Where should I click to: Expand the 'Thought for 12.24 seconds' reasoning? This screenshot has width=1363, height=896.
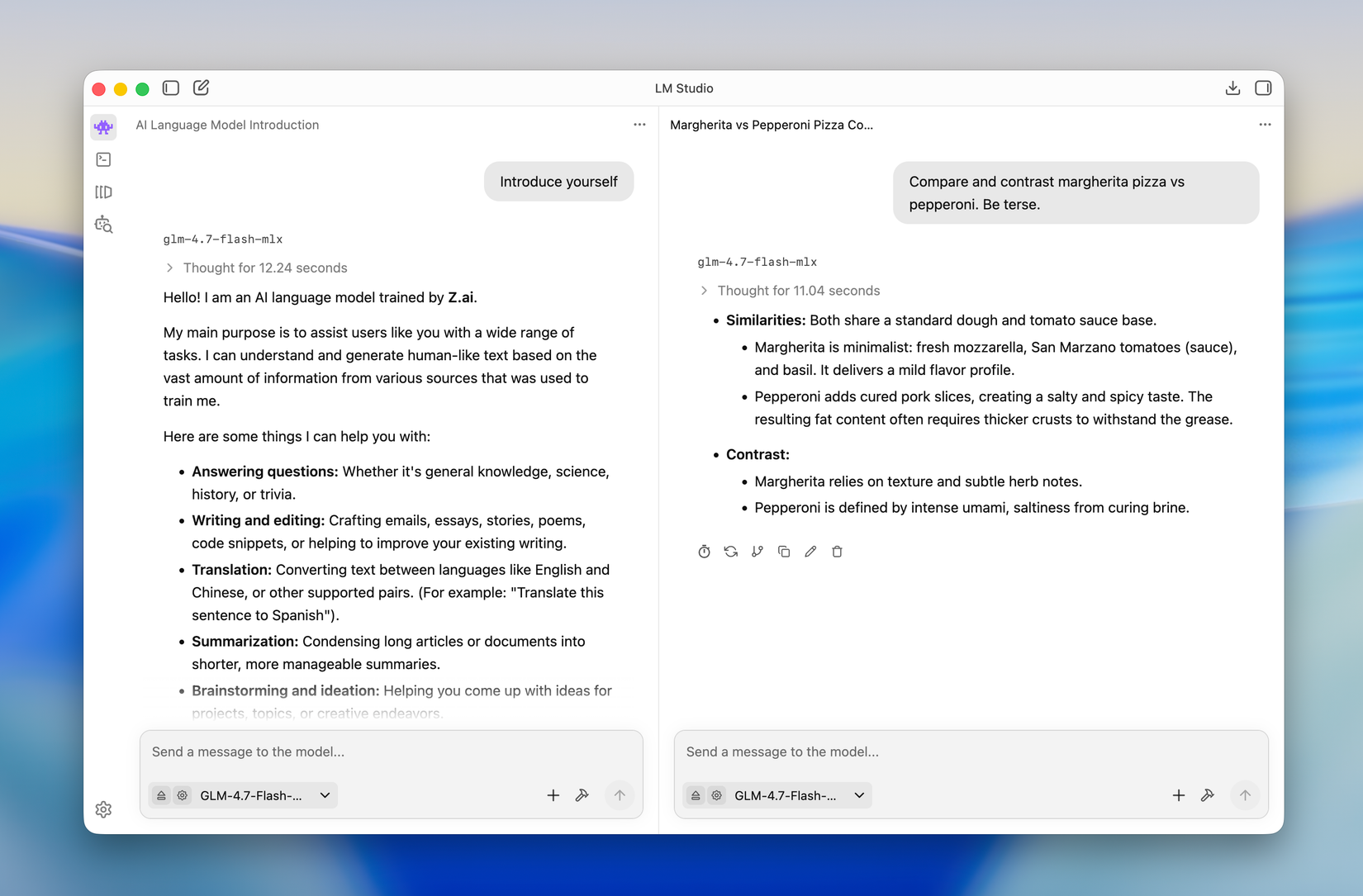pyautogui.click(x=254, y=268)
